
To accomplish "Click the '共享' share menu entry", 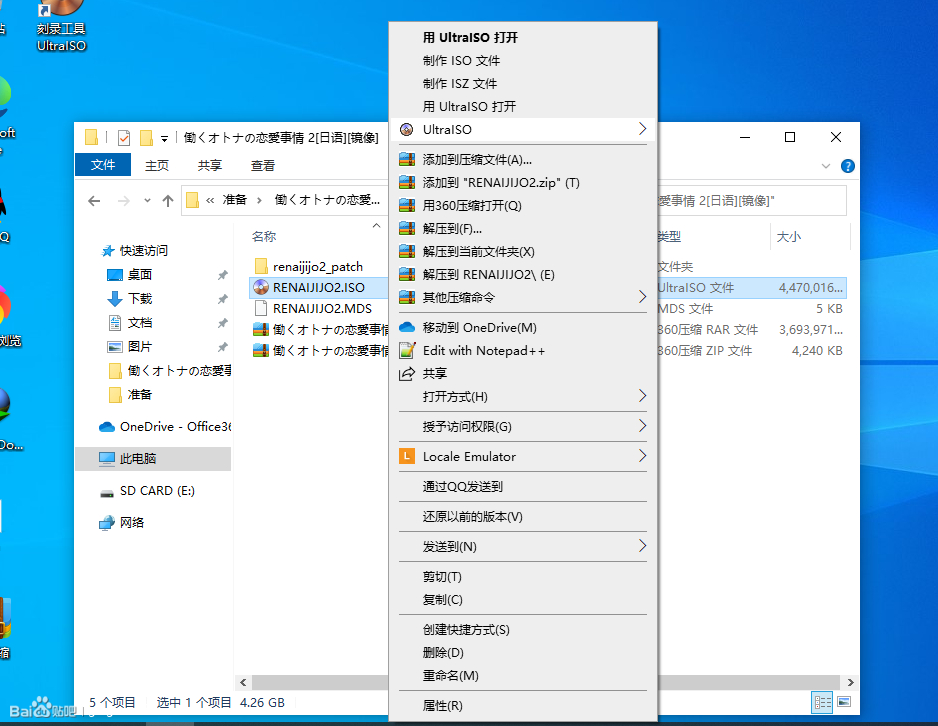I will 523,374.
